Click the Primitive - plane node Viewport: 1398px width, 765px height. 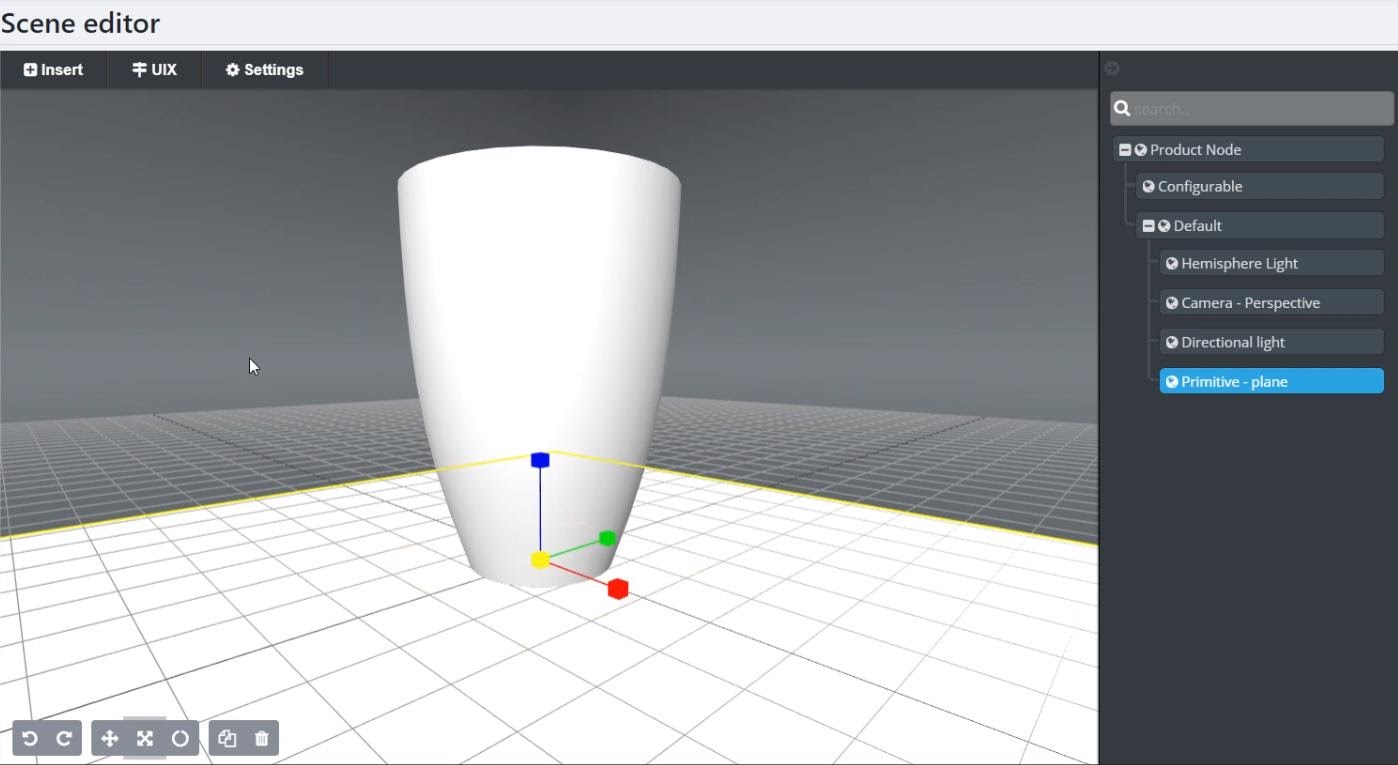[x=1234, y=382]
